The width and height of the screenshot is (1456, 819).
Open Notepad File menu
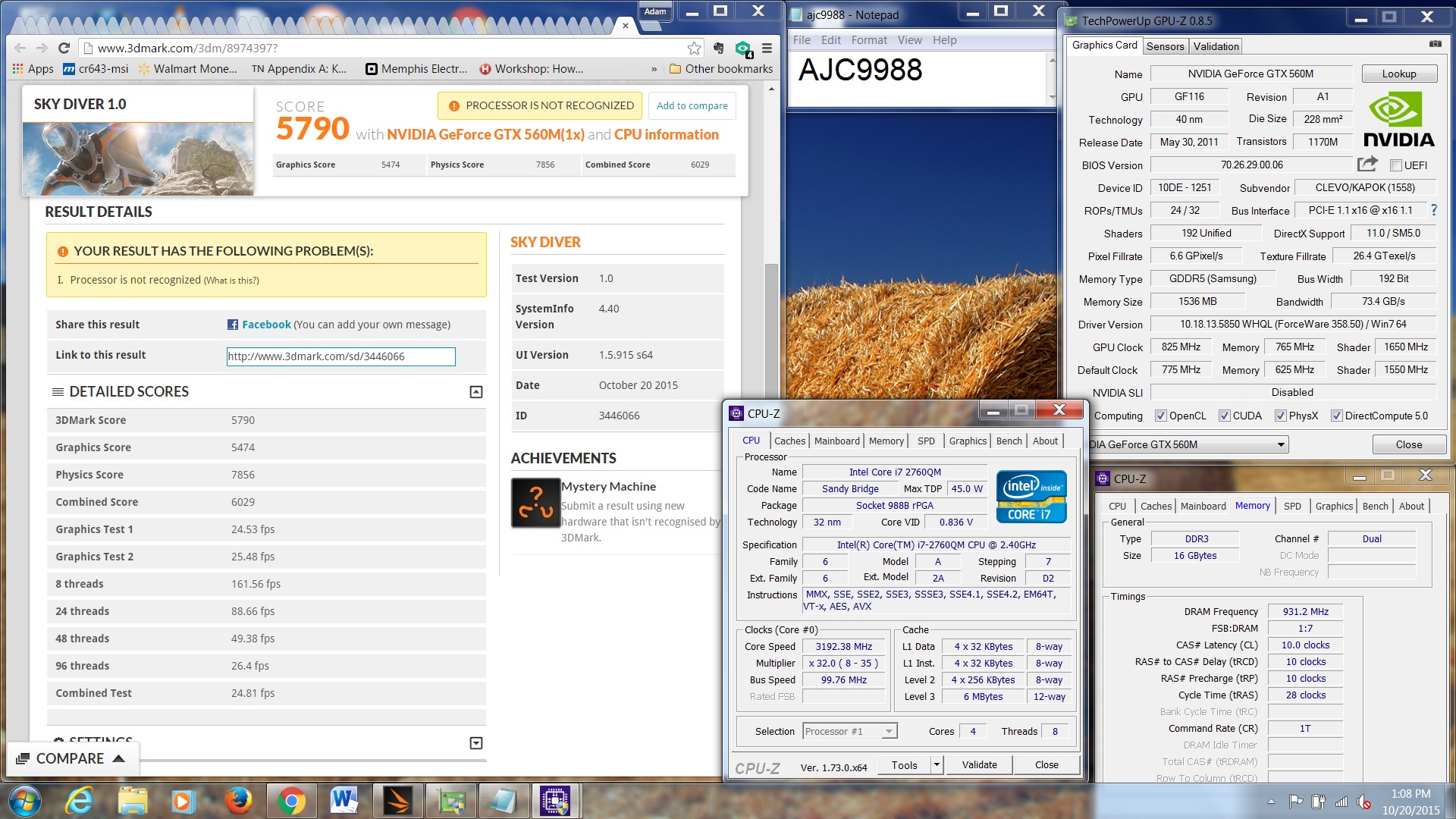[x=802, y=40]
